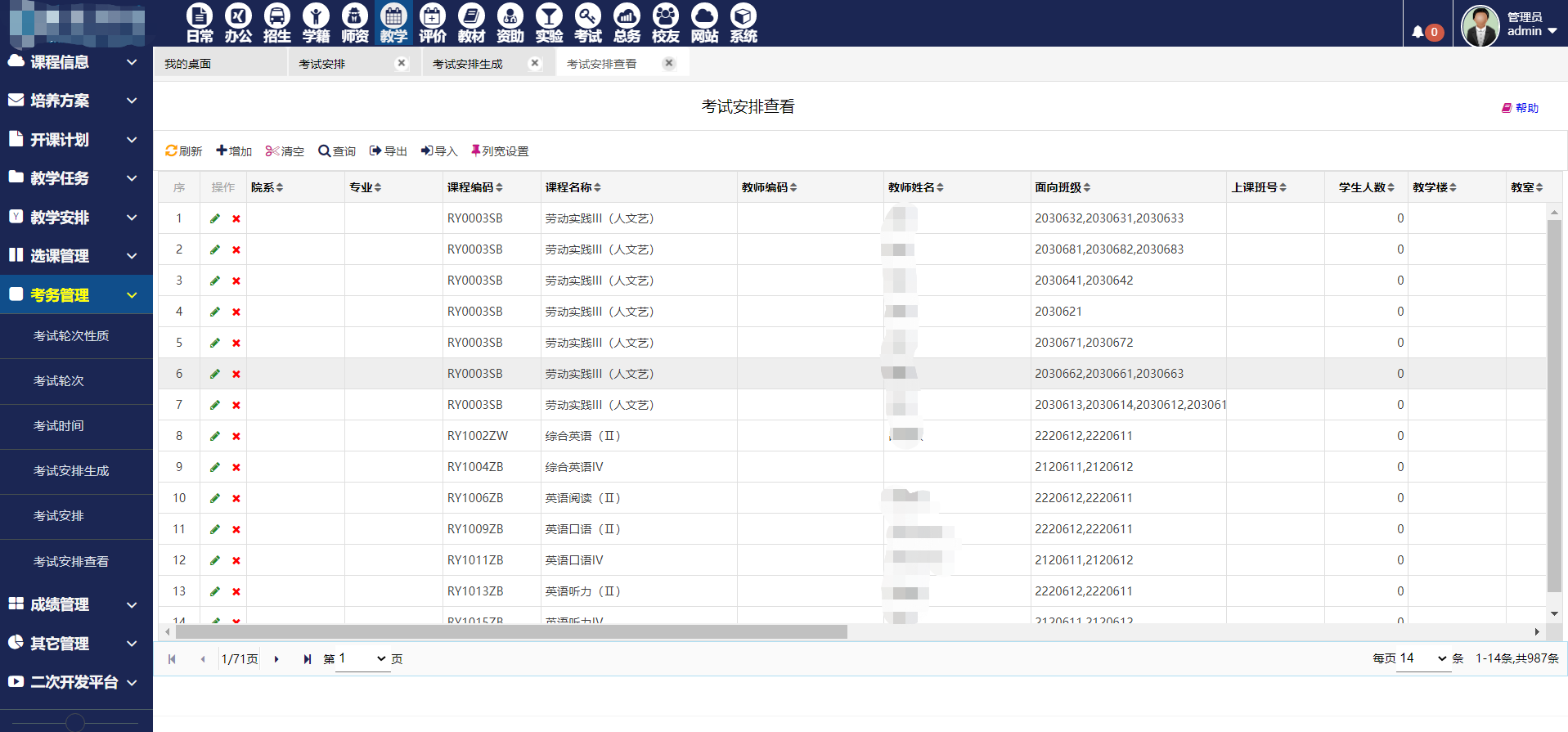Delete row 8 with the red X
This screenshot has height=732, width=1568.
point(236,436)
